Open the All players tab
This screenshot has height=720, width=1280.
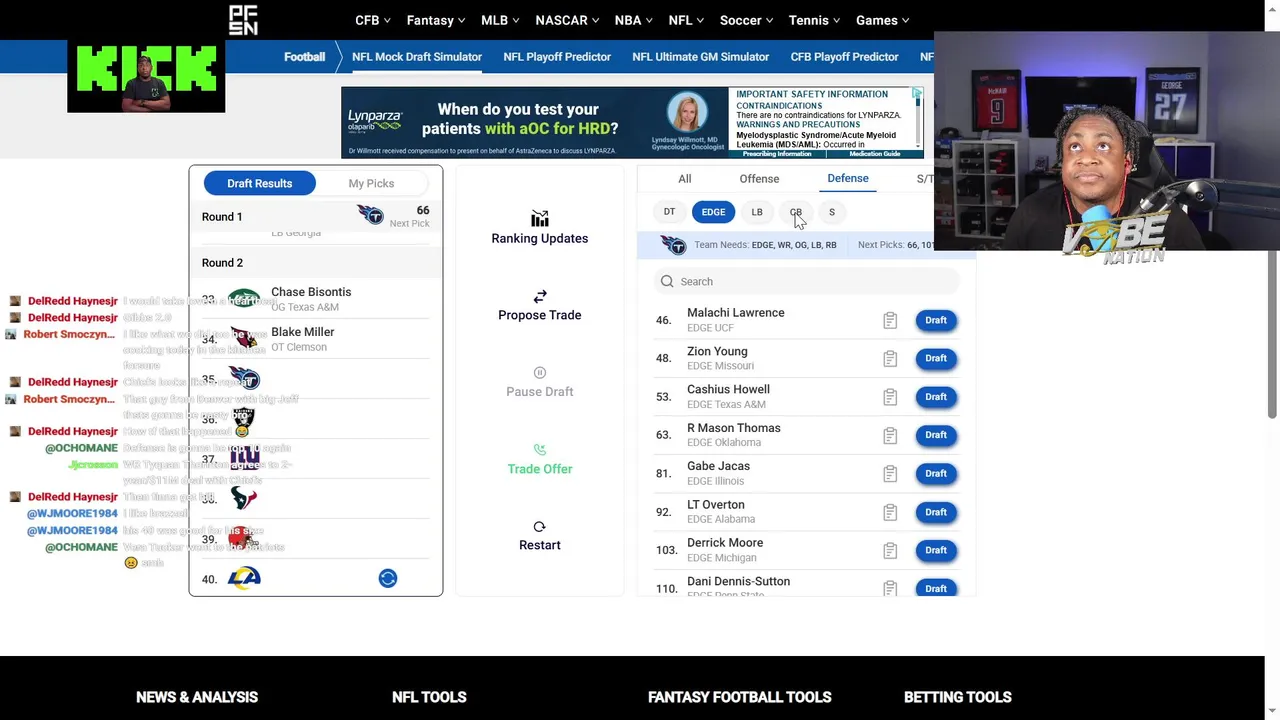[x=685, y=179]
